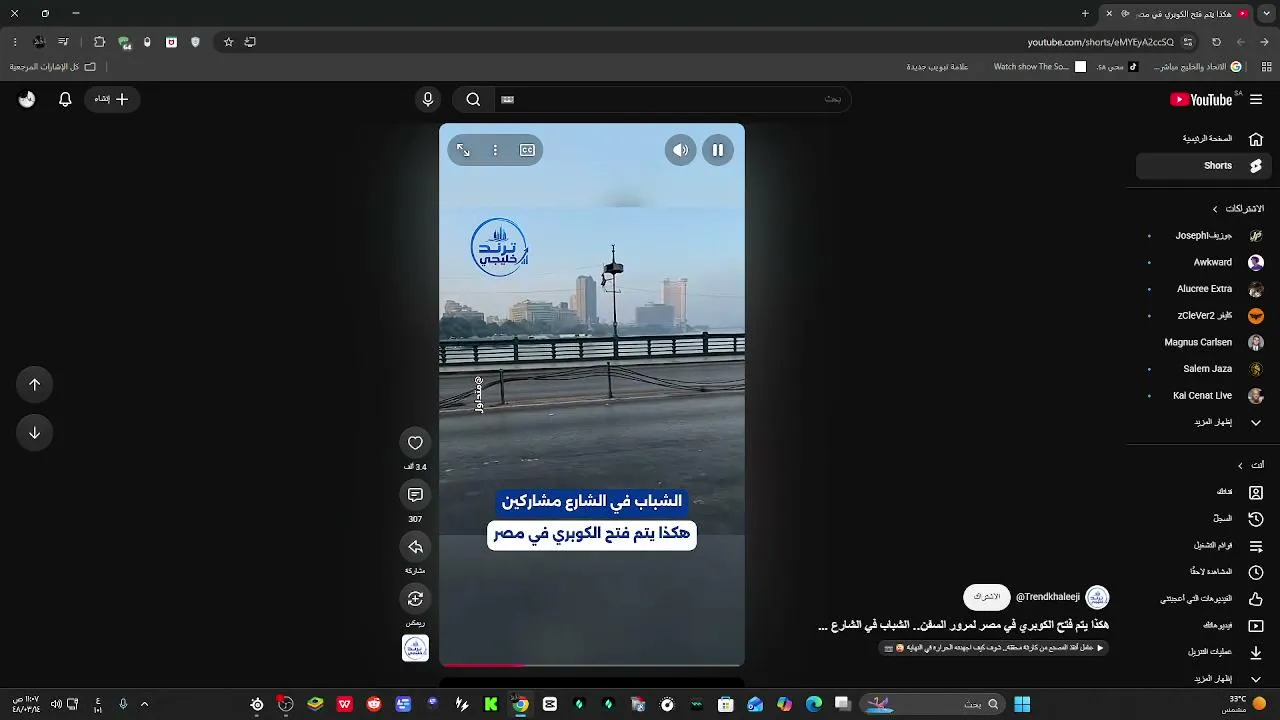
Task: Expand the You section header
Action: coord(1251,465)
